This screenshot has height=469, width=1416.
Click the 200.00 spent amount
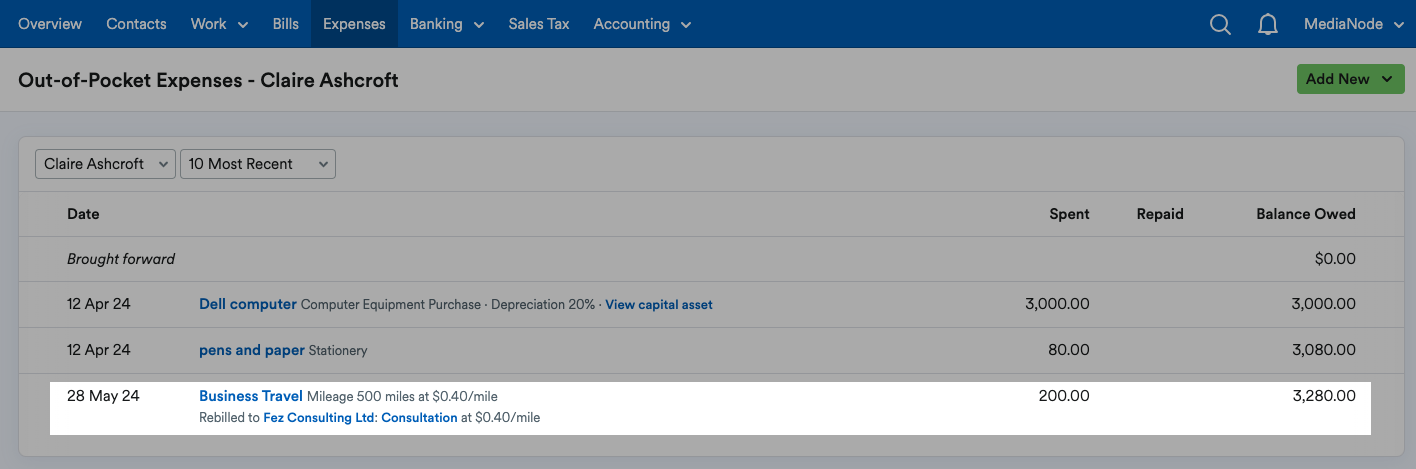(x=1064, y=396)
